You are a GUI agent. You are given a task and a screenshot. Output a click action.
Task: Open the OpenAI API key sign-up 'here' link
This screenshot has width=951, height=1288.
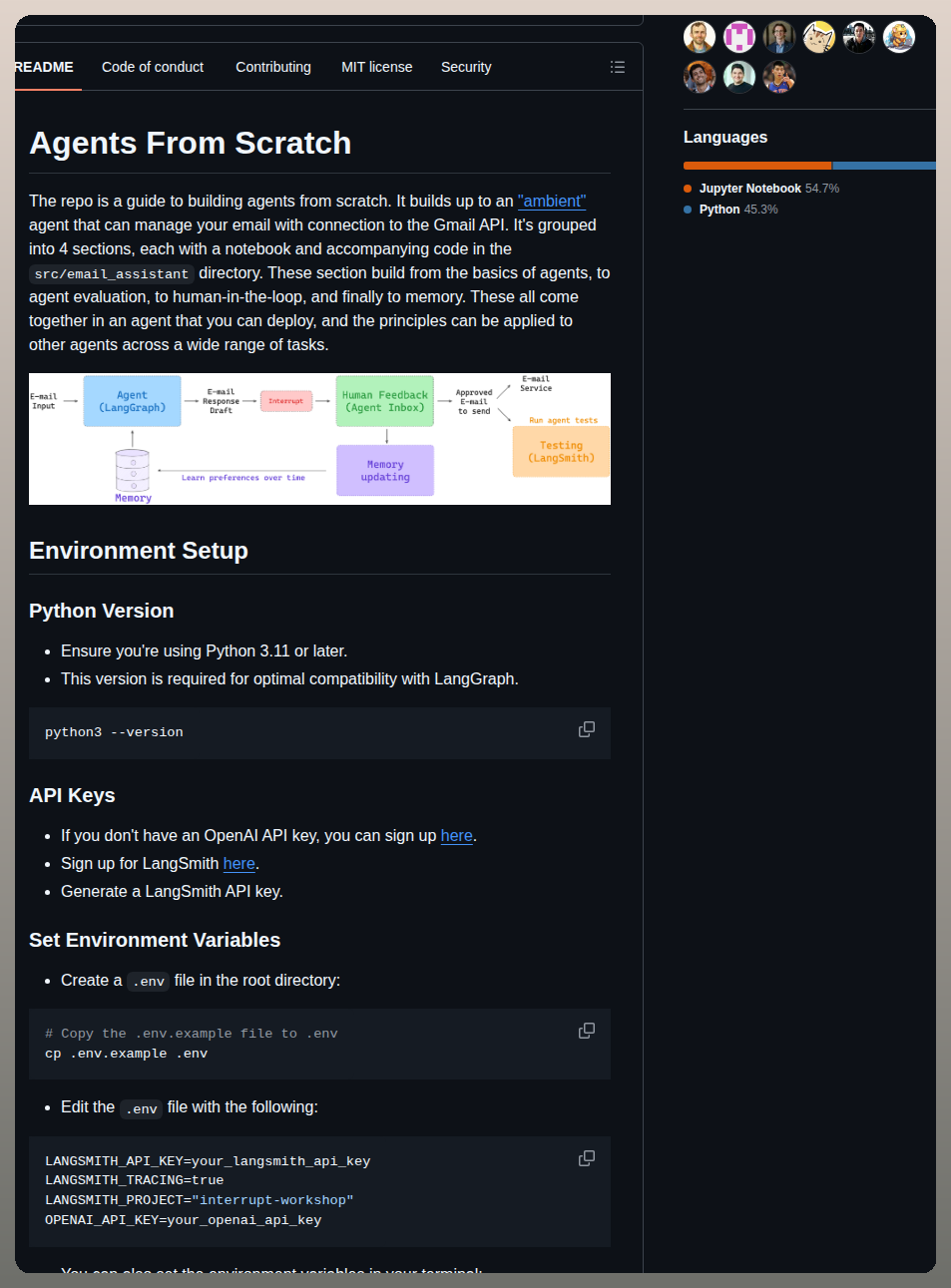click(457, 835)
